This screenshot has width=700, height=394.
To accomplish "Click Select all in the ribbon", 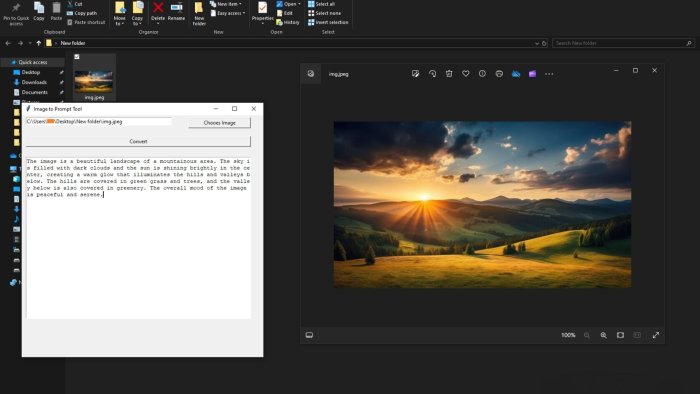I will 321,4.
